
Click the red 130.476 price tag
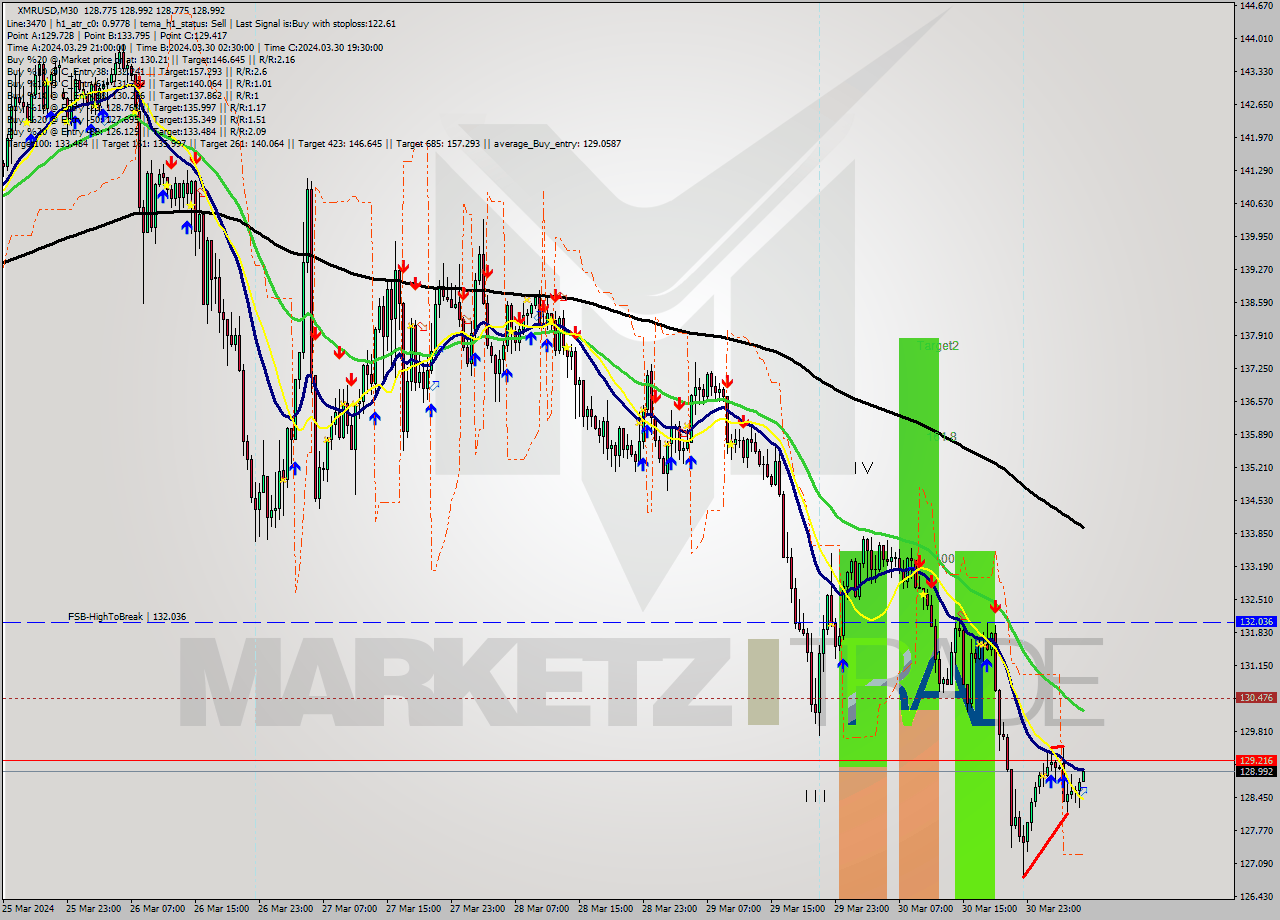[x=1256, y=698]
